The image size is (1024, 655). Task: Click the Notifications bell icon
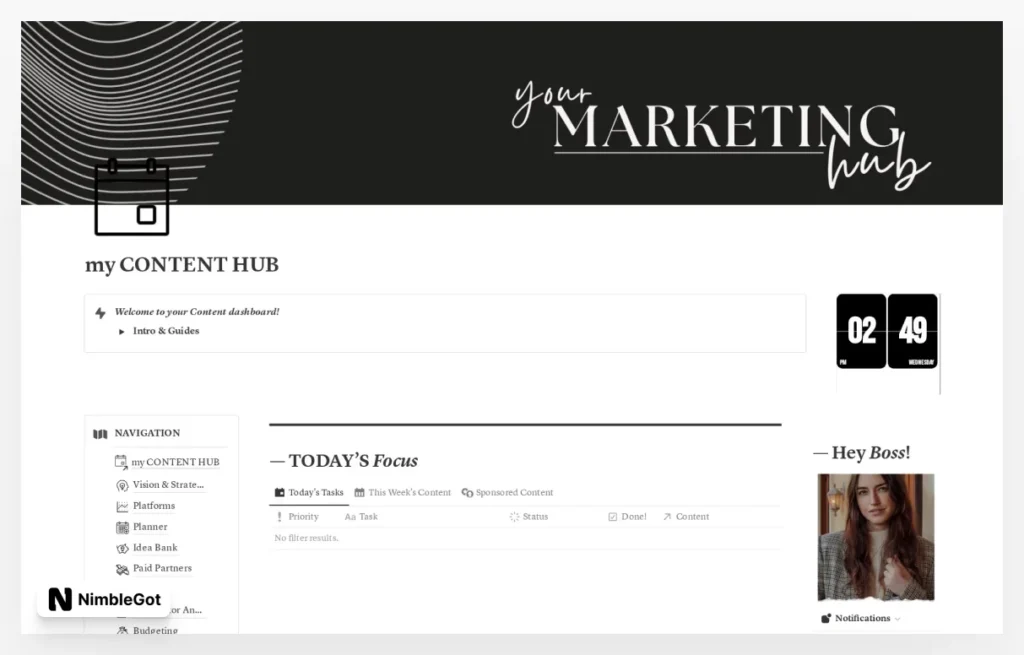coord(824,618)
